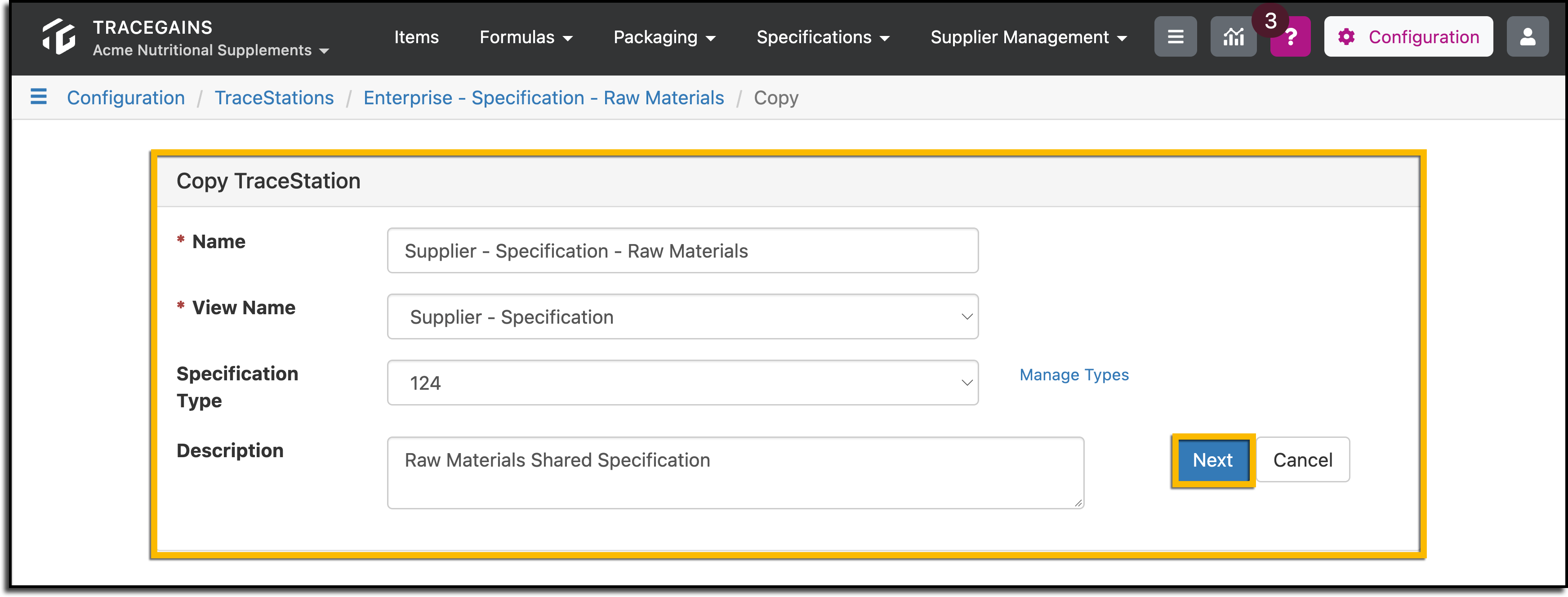Viewport: 1568px width, 597px height.
Task: Expand the Formulas menu
Action: 526,37
